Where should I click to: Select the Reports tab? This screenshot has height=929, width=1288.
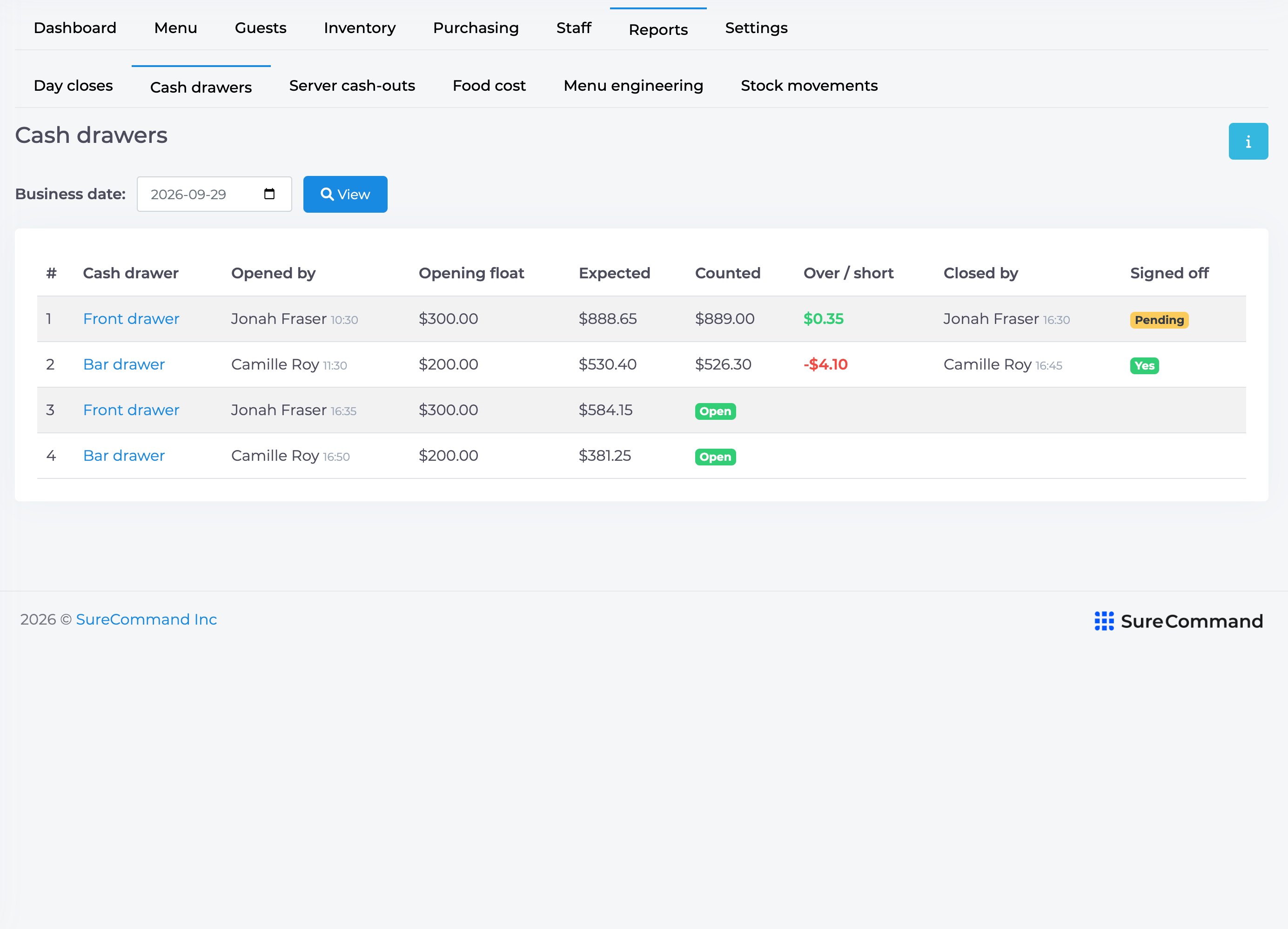point(658,29)
